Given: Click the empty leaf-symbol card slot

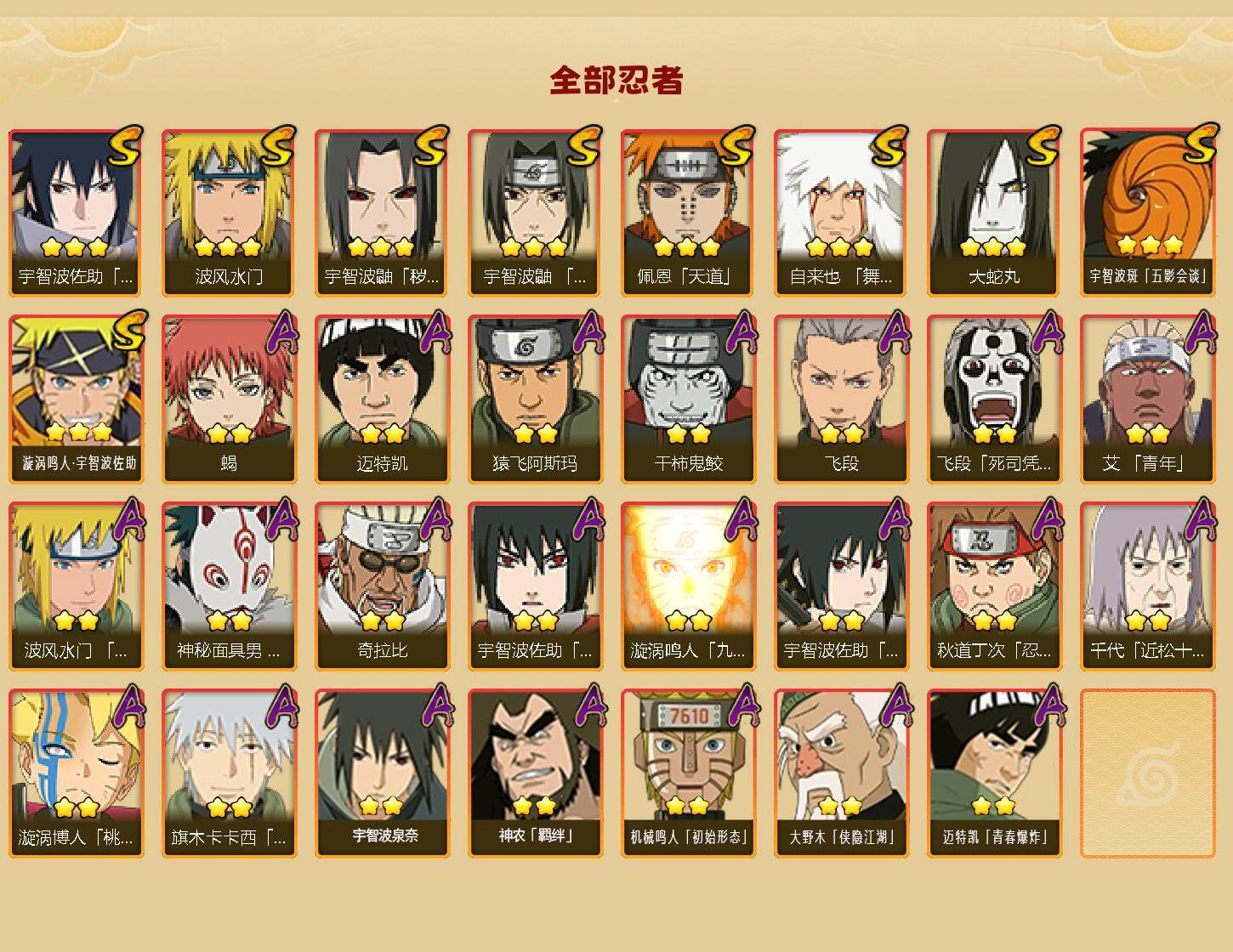Looking at the screenshot, I should 1148,773.
